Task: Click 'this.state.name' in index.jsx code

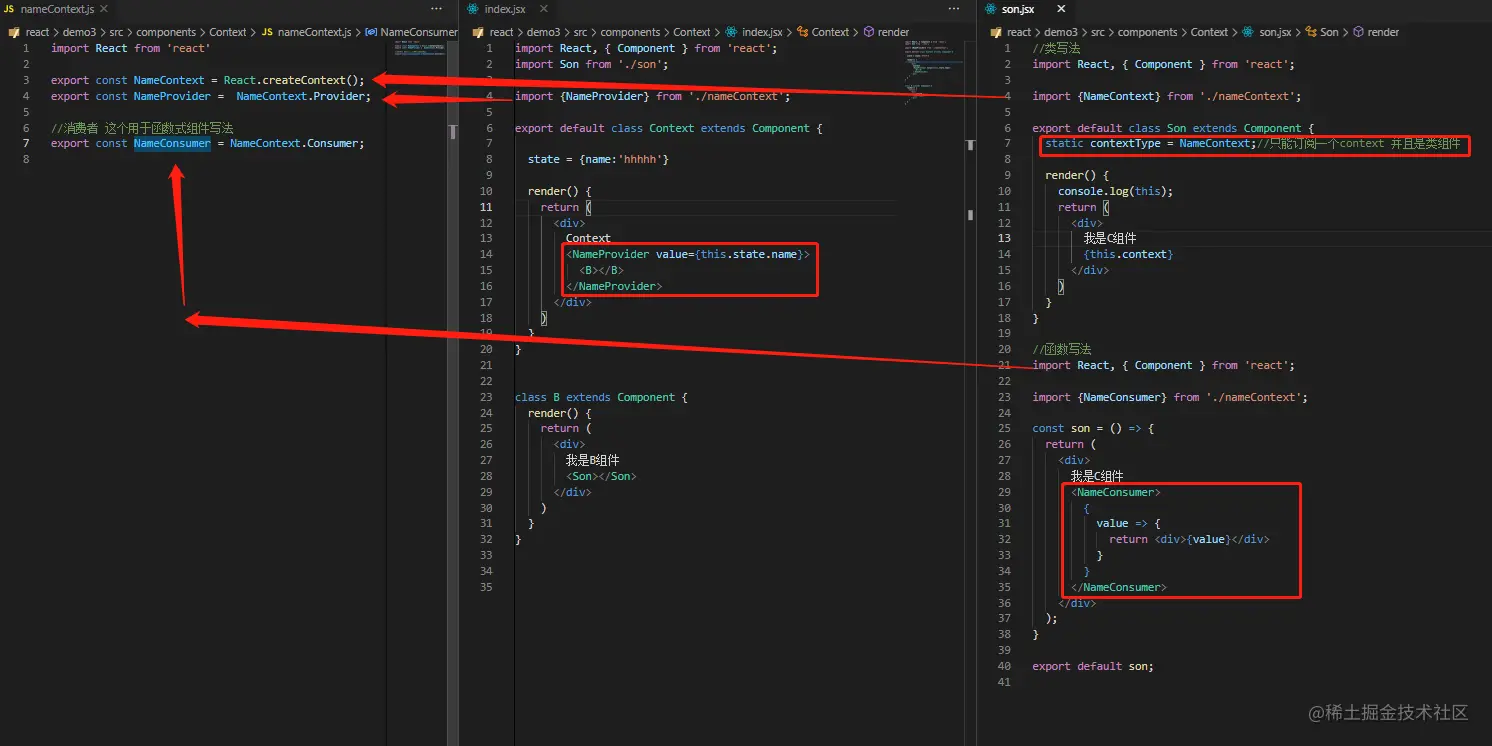Action: pyautogui.click(x=751, y=254)
